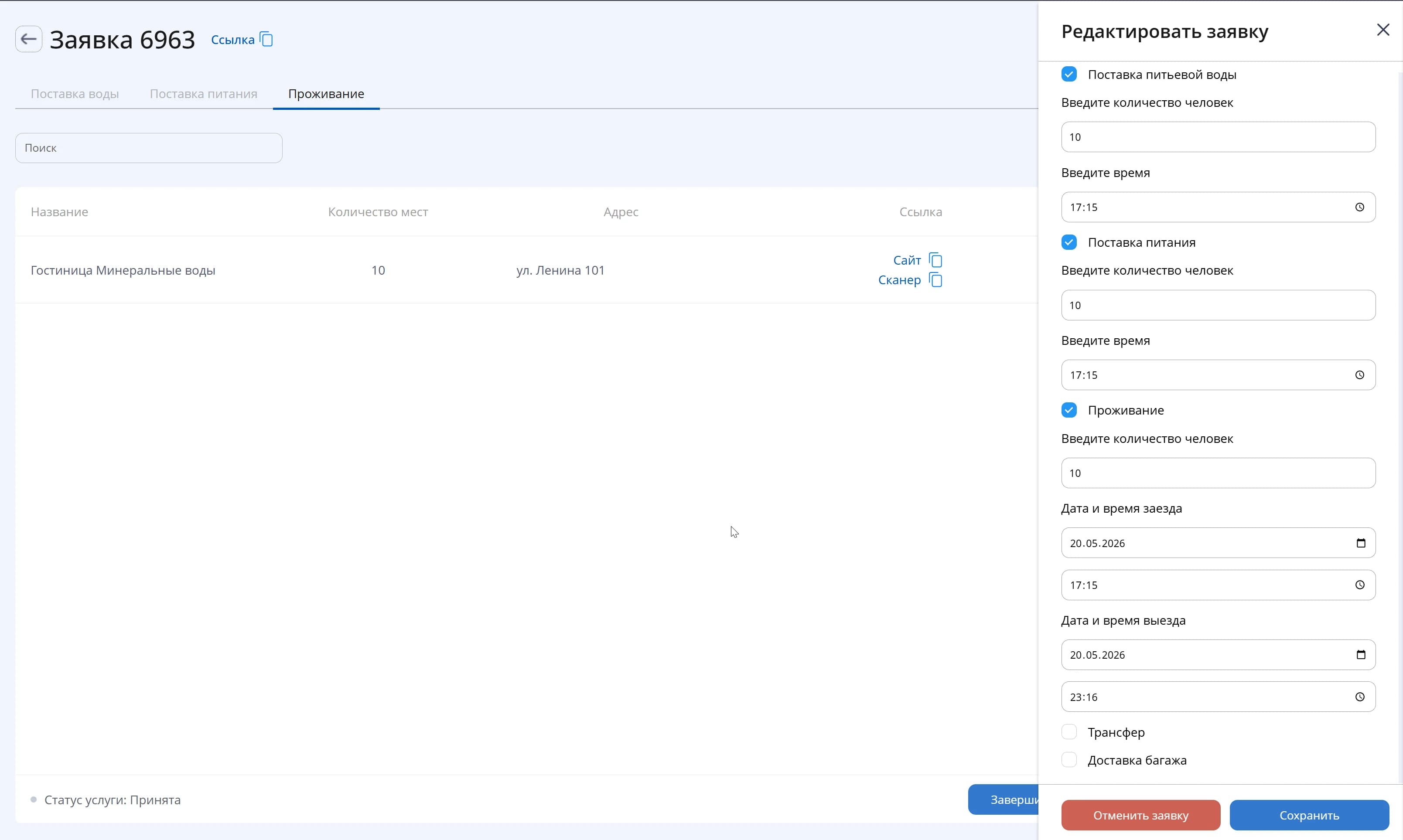1403x840 pixels.
Task: Open the check-out date calendar picker
Action: pyautogui.click(x=1361, y=654)
